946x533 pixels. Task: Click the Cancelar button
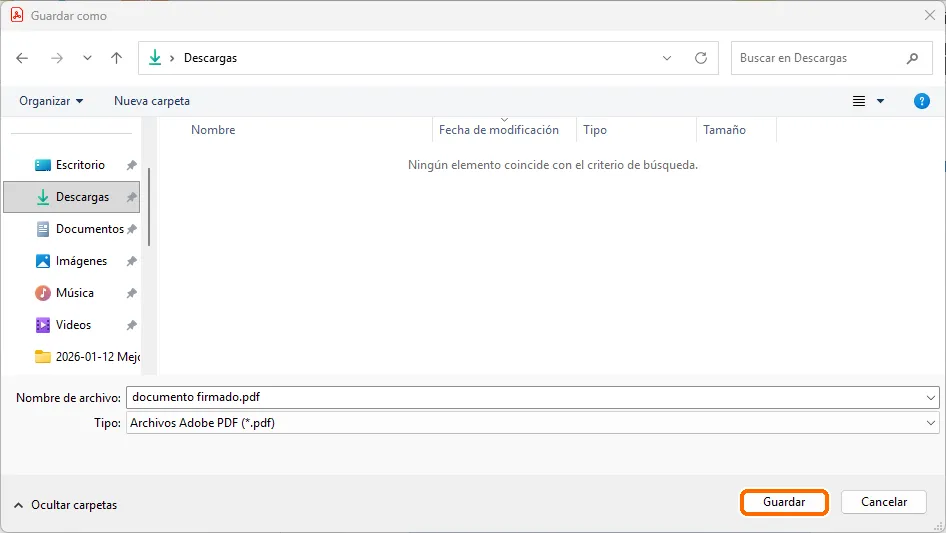coord(884,502)
